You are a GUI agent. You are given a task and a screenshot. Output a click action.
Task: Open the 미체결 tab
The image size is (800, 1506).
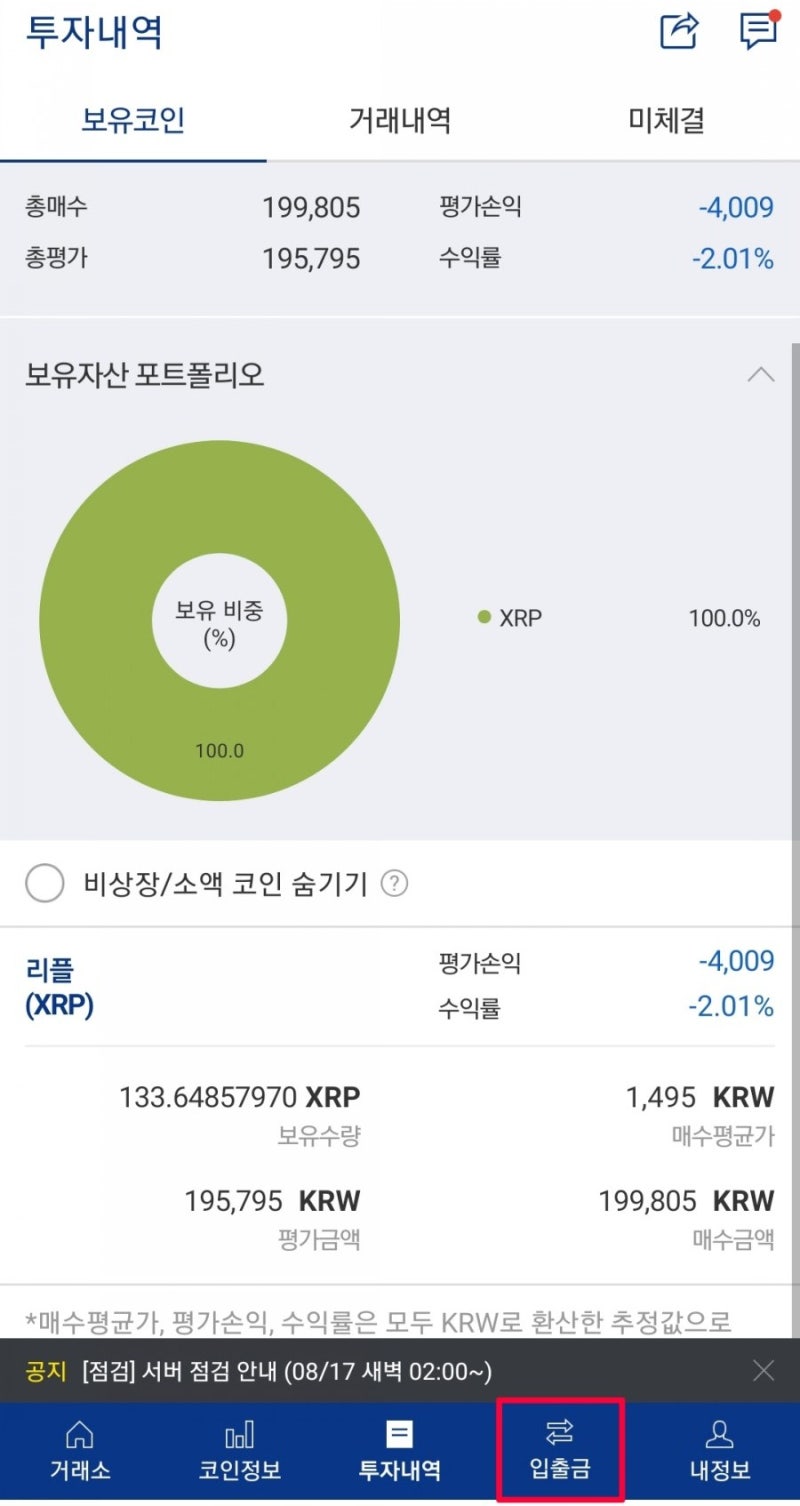click(x=665, y=119)
